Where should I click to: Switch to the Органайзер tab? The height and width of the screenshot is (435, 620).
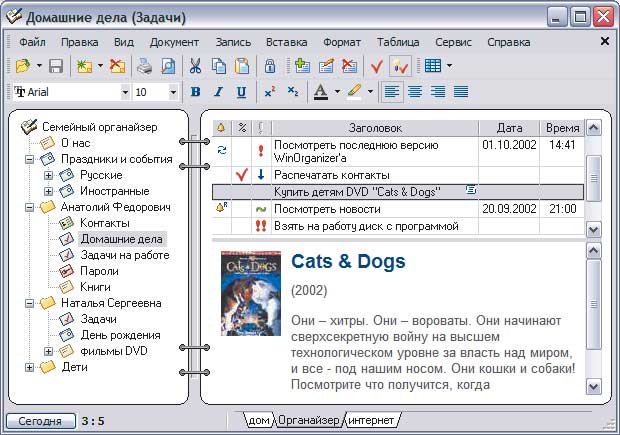point(308,420)
